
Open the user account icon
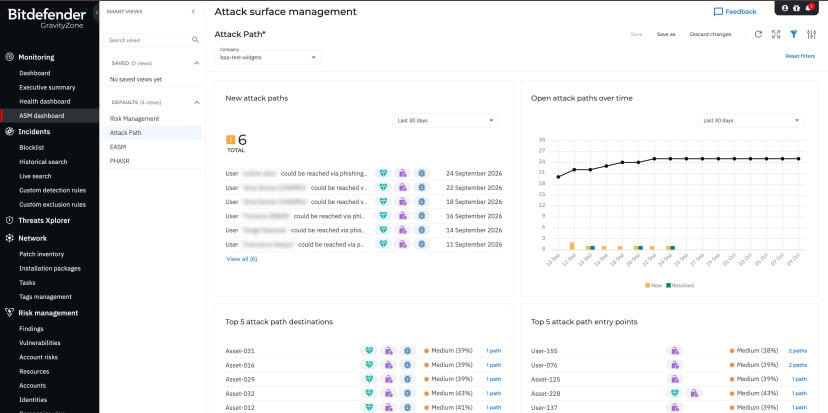785,8
